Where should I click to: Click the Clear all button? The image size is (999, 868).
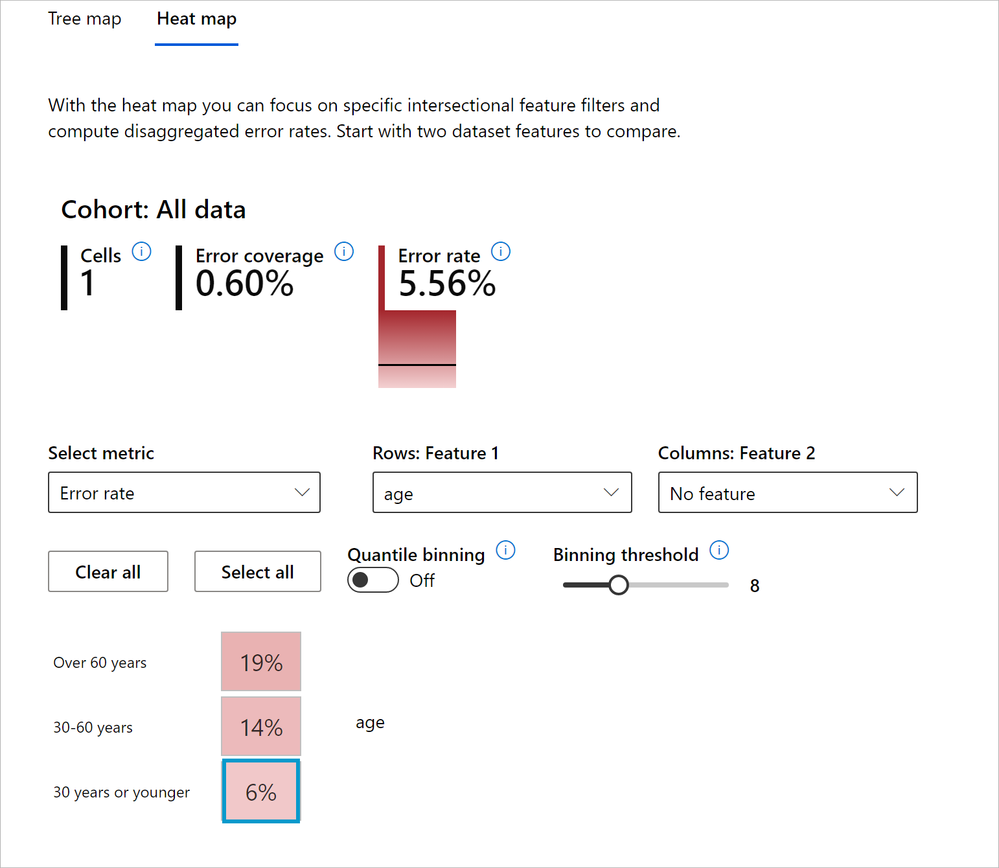point(108,572)
